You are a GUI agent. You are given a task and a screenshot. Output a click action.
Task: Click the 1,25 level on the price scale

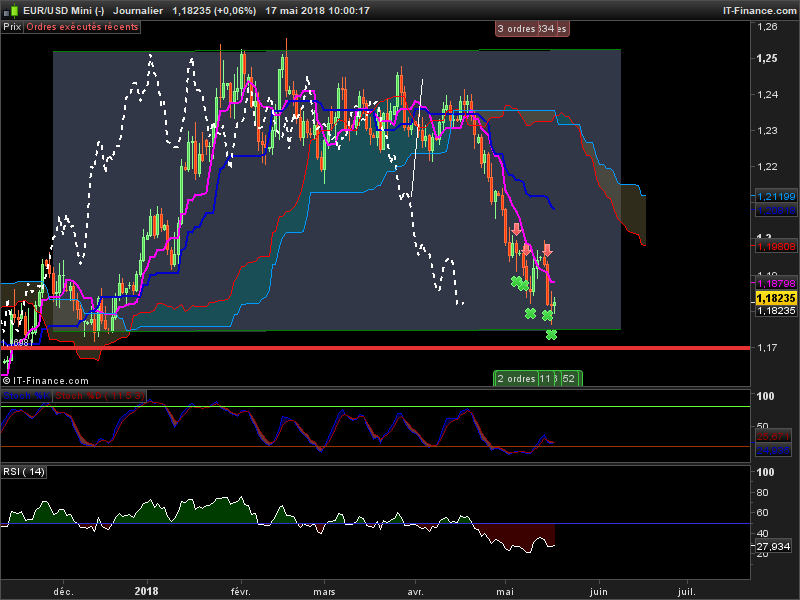coord(767,58)
